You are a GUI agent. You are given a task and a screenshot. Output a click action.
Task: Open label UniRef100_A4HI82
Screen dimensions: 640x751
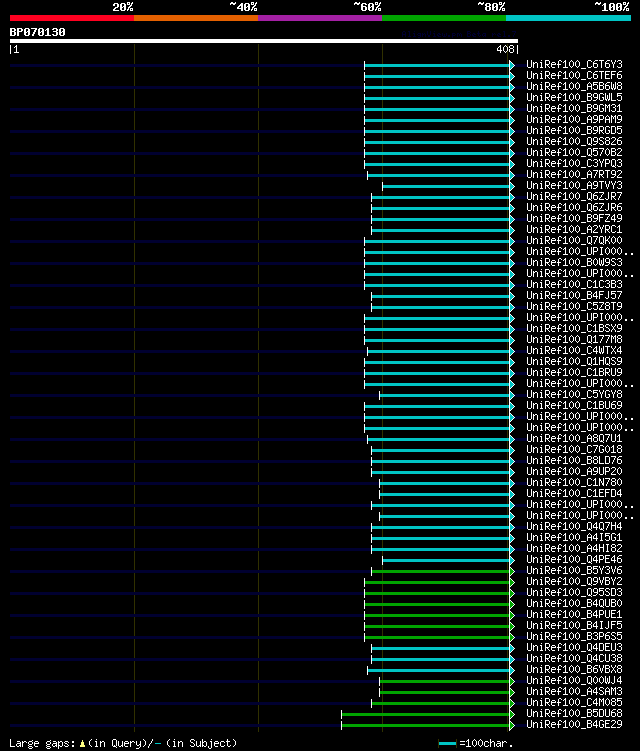[574, 549]
